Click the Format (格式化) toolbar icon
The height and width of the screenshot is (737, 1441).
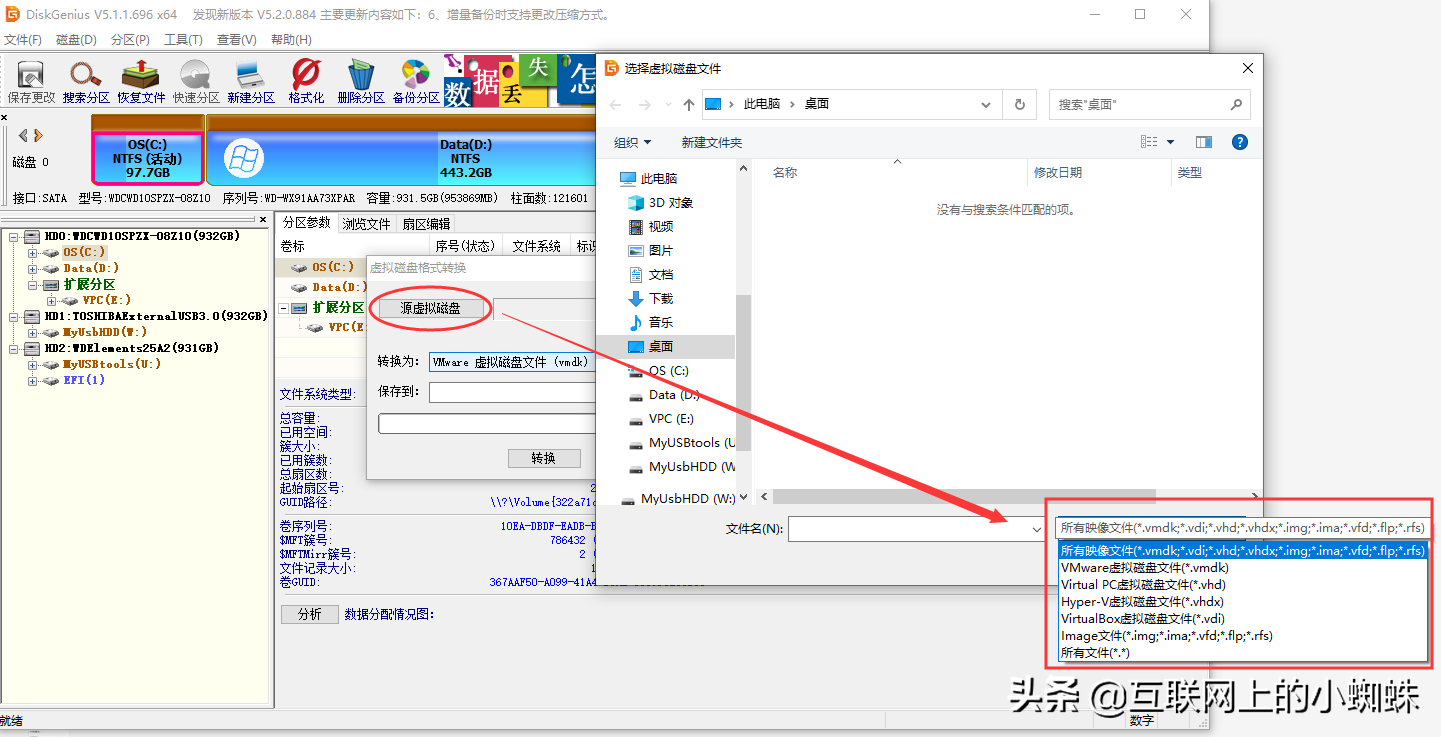(306, 82)
